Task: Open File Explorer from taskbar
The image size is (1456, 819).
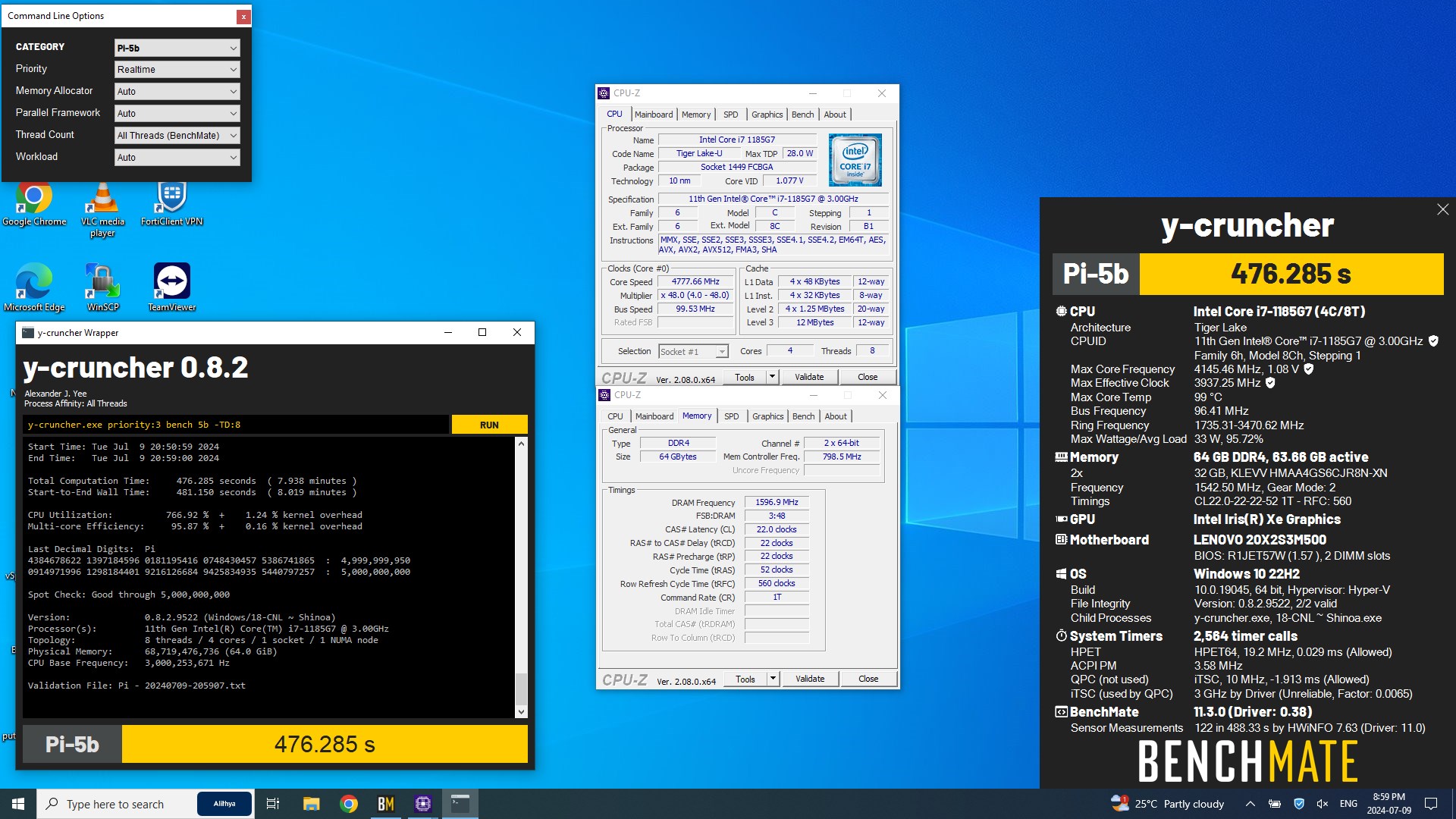Action: click(311, 804)
